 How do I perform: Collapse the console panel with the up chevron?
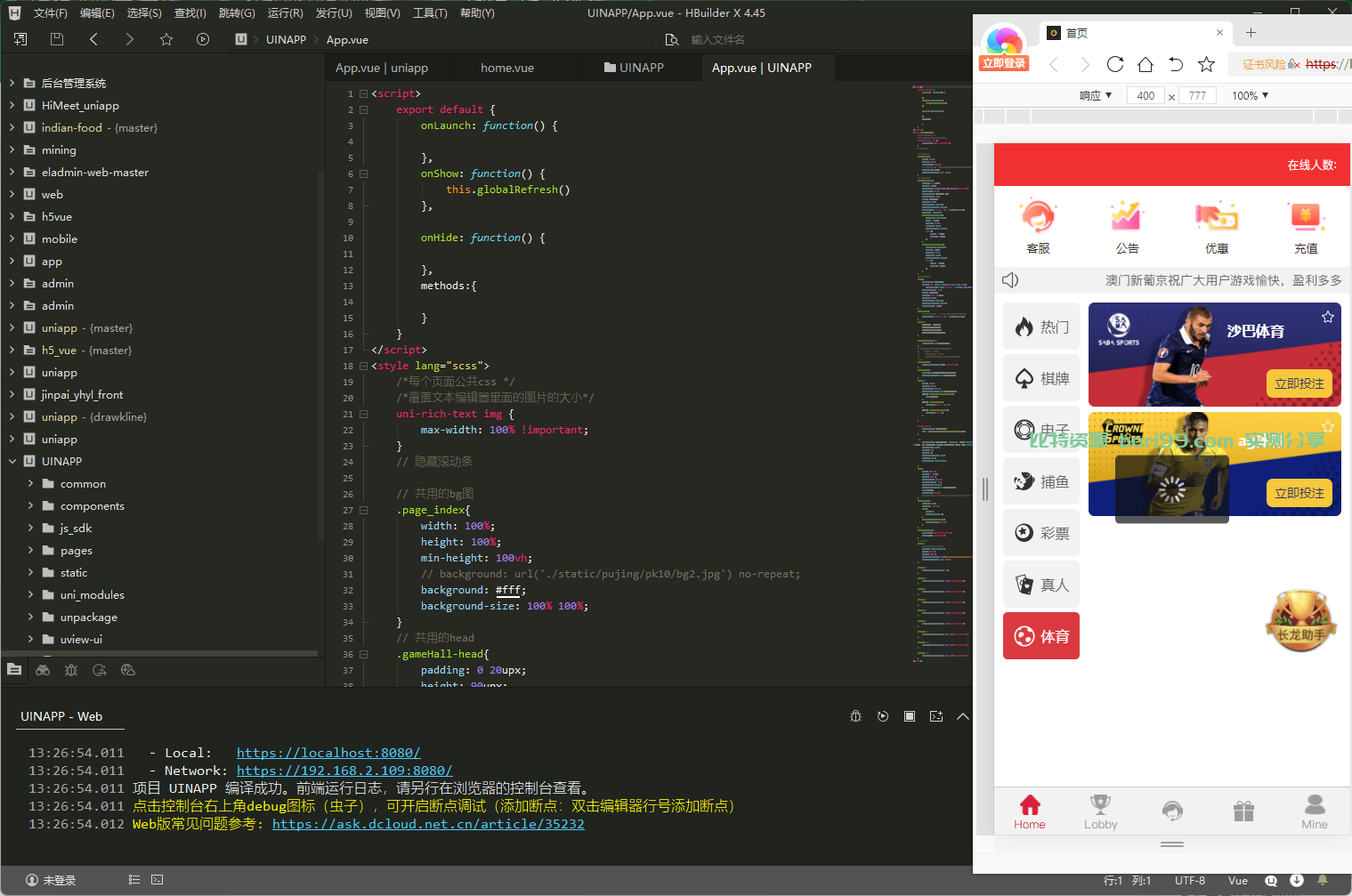963,716
